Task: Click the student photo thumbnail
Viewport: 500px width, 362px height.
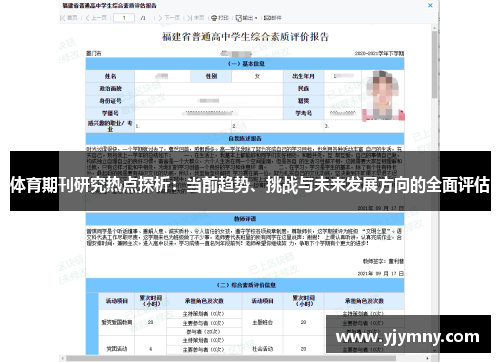Action: pos(383,95)
